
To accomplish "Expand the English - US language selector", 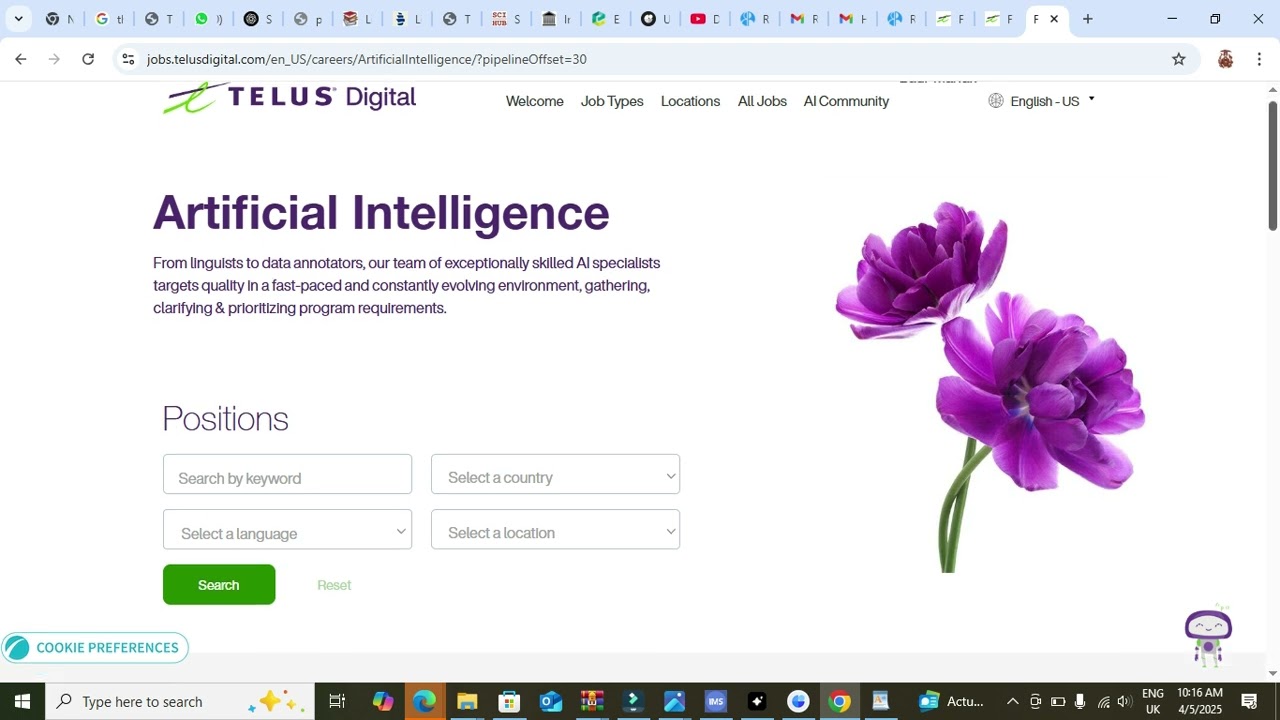I will [x=1052, y=101].
